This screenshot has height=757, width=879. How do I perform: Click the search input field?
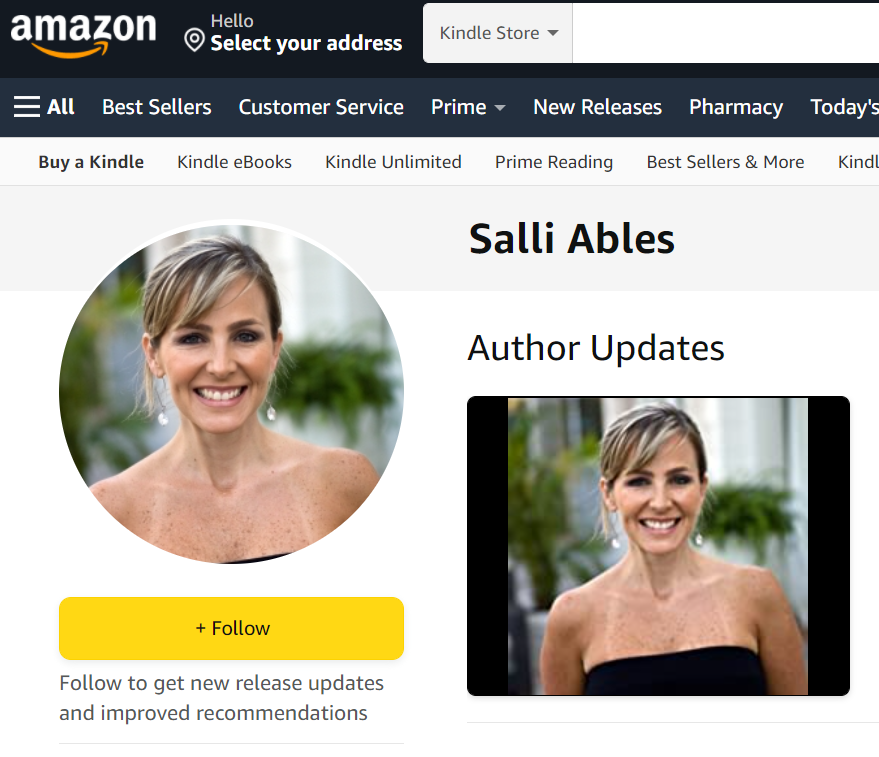[x=725, y=33]
